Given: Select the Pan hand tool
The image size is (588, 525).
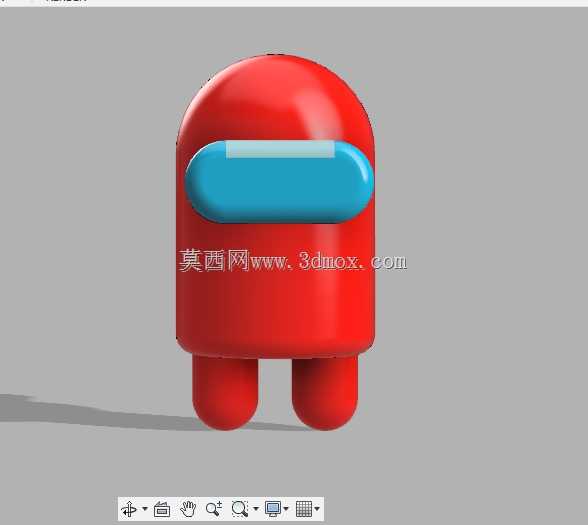Looking at the screenshot, I should (x=188, y=509).
